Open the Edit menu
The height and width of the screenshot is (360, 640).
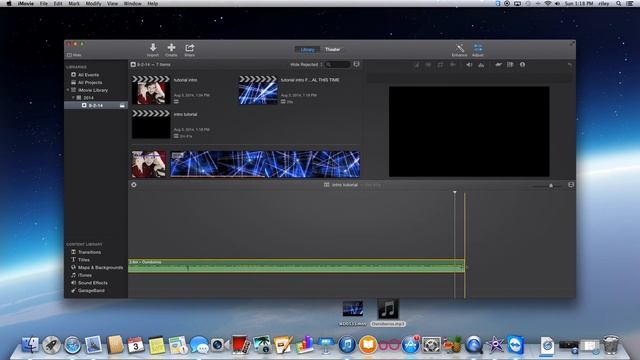58,3
